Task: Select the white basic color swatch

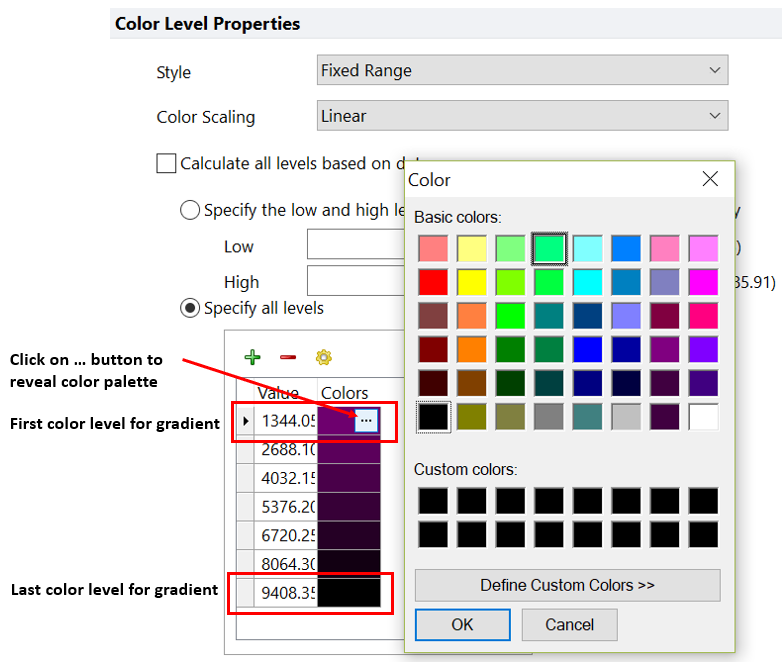Action: point(702,417)
